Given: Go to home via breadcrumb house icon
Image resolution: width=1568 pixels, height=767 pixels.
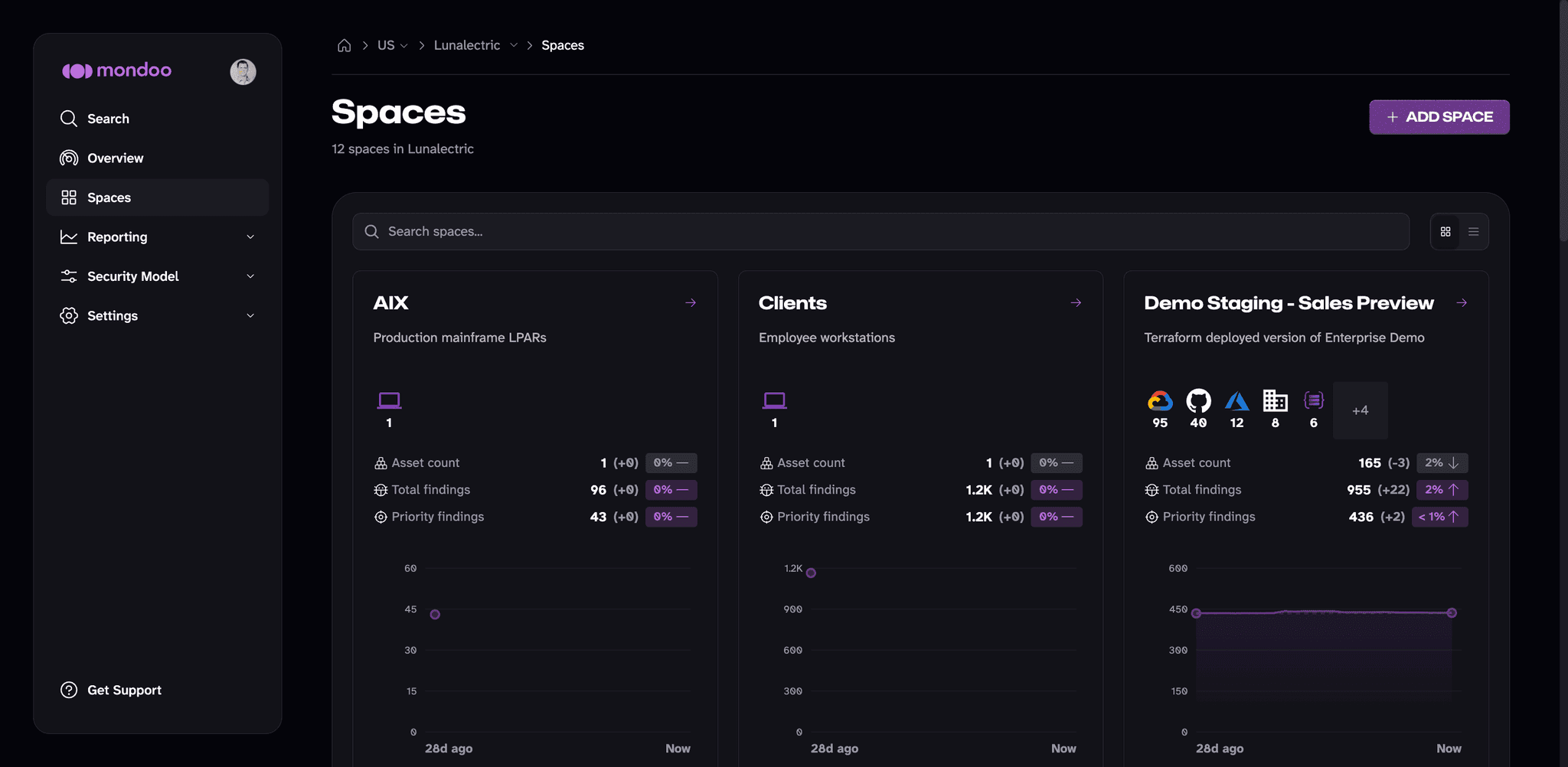Looking at the screenshot, I should click(345, 45).
